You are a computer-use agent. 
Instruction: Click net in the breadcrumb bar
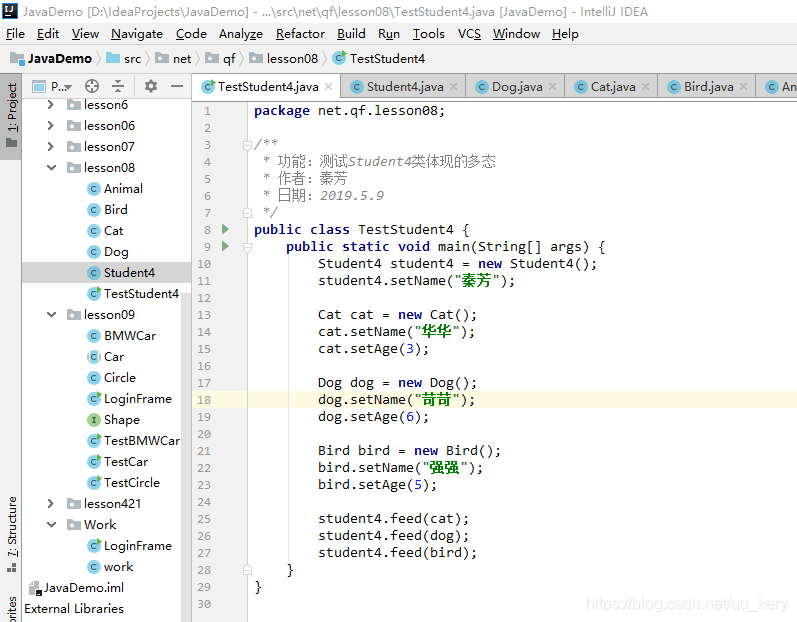(173, 59)
